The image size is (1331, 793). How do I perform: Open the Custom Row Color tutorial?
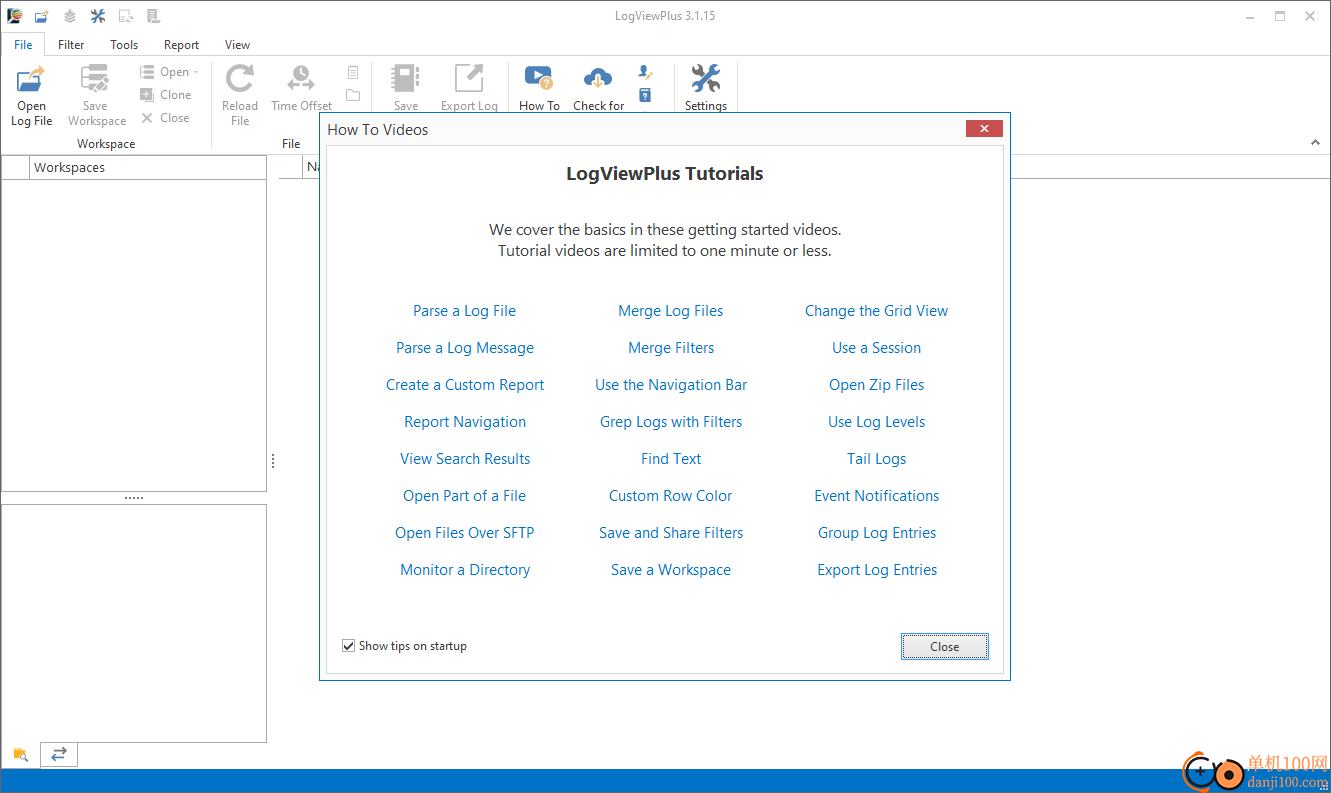(x=670, y=496)
